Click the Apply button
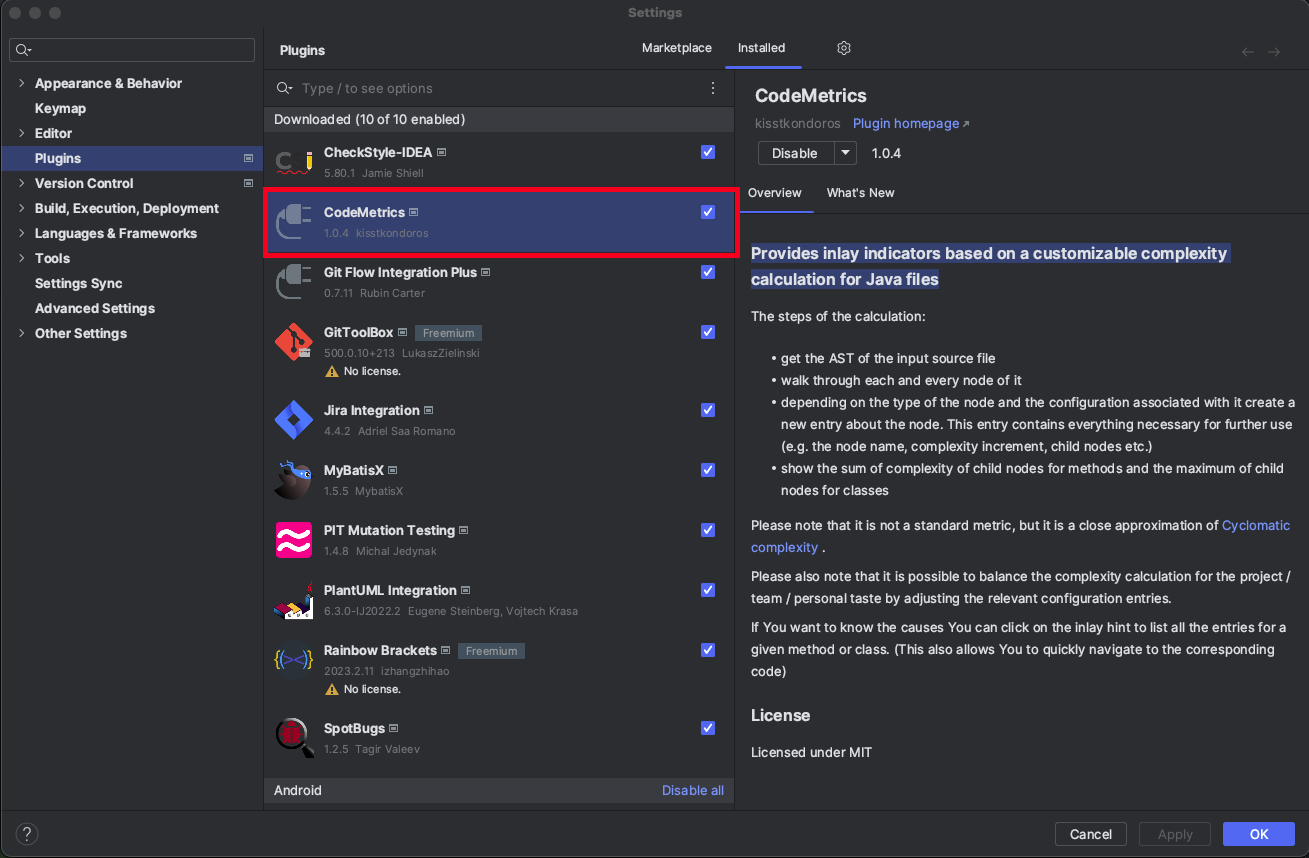Viewport: 1309px width, 858px height. pyautogui.click(x=1175, y=834)
